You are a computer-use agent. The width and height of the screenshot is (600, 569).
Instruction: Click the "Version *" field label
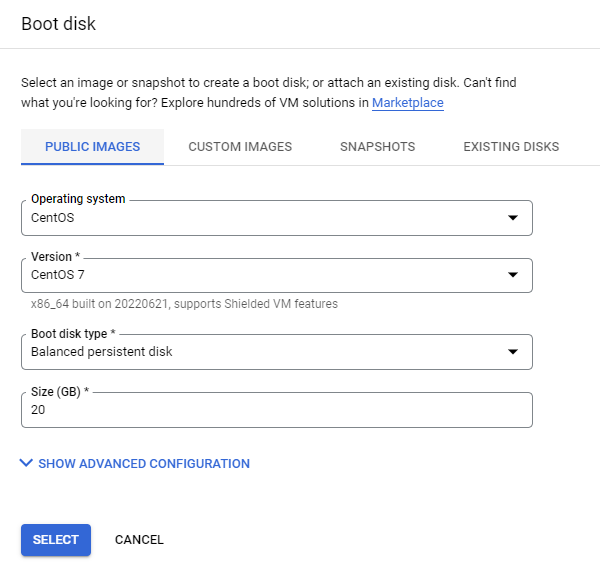pyautogui.click(x=55, y=256)
